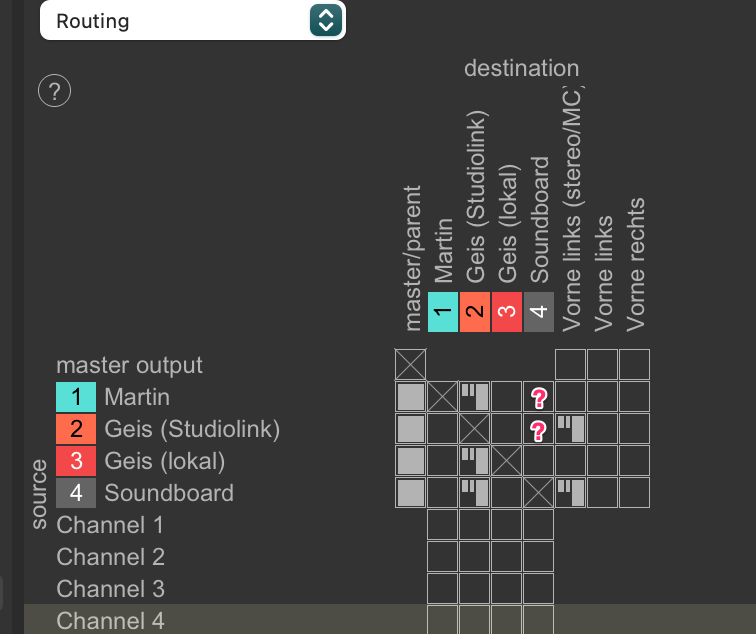Click question mark cell in Martin row

pyautogui.click(x=539, y=398)
